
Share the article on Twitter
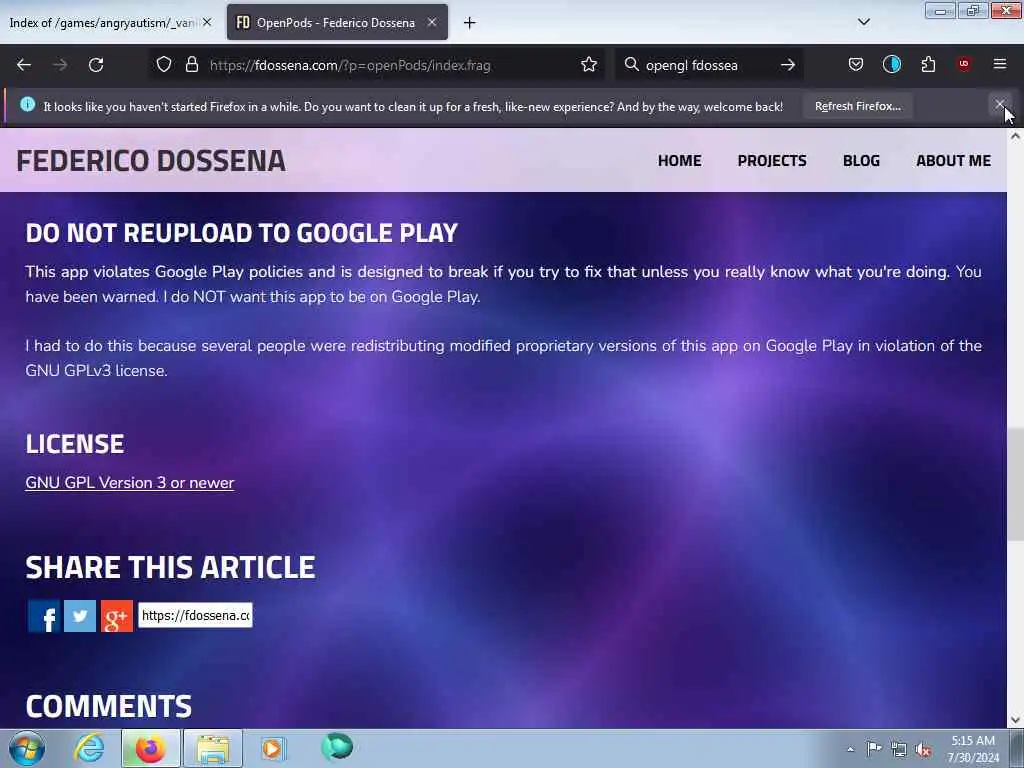coord(80,616)
